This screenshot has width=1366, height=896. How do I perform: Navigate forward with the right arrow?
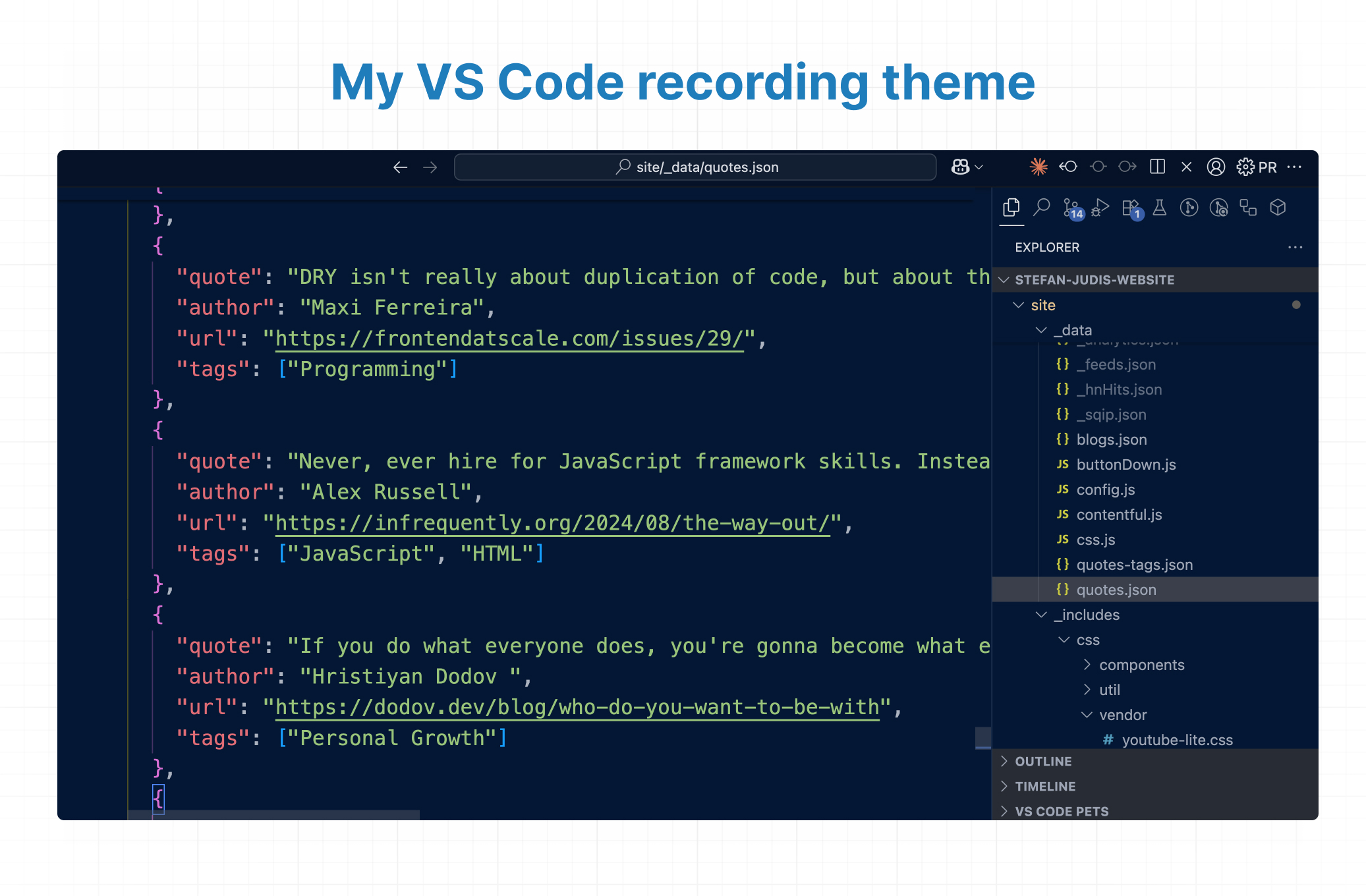430,167
